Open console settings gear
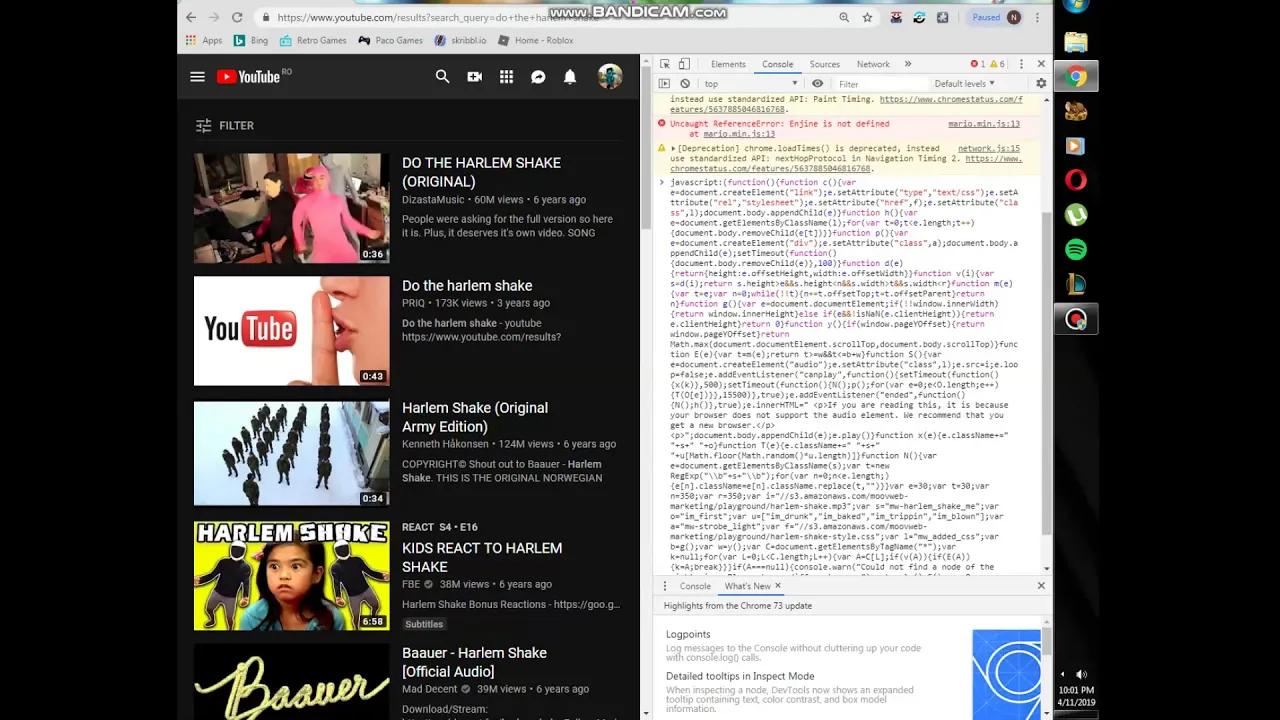The height and width of the screenshot is (720, 1280). [x=1041, y=84]
